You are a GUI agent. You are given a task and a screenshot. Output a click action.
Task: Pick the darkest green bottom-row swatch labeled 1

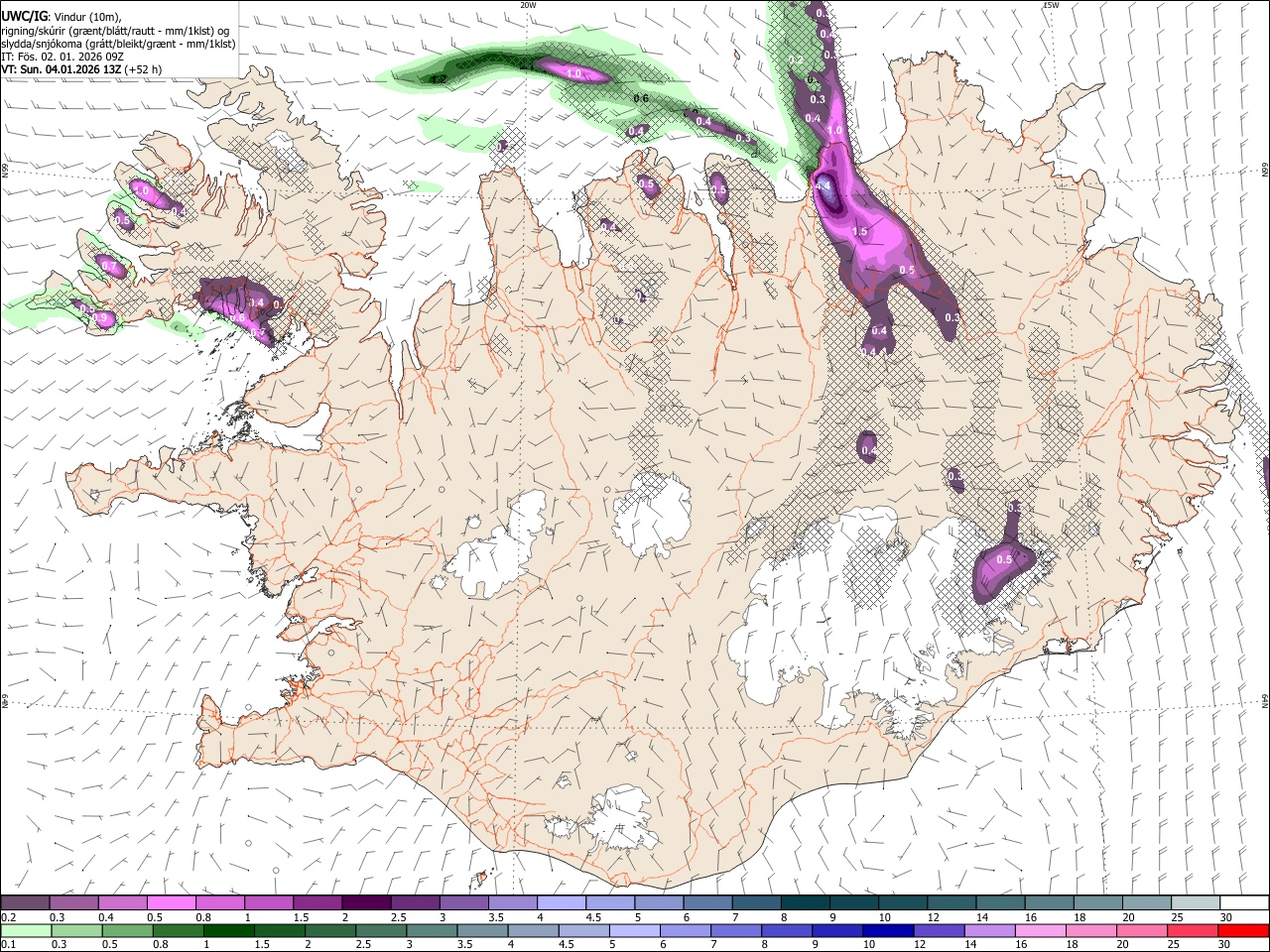point(228,930)
